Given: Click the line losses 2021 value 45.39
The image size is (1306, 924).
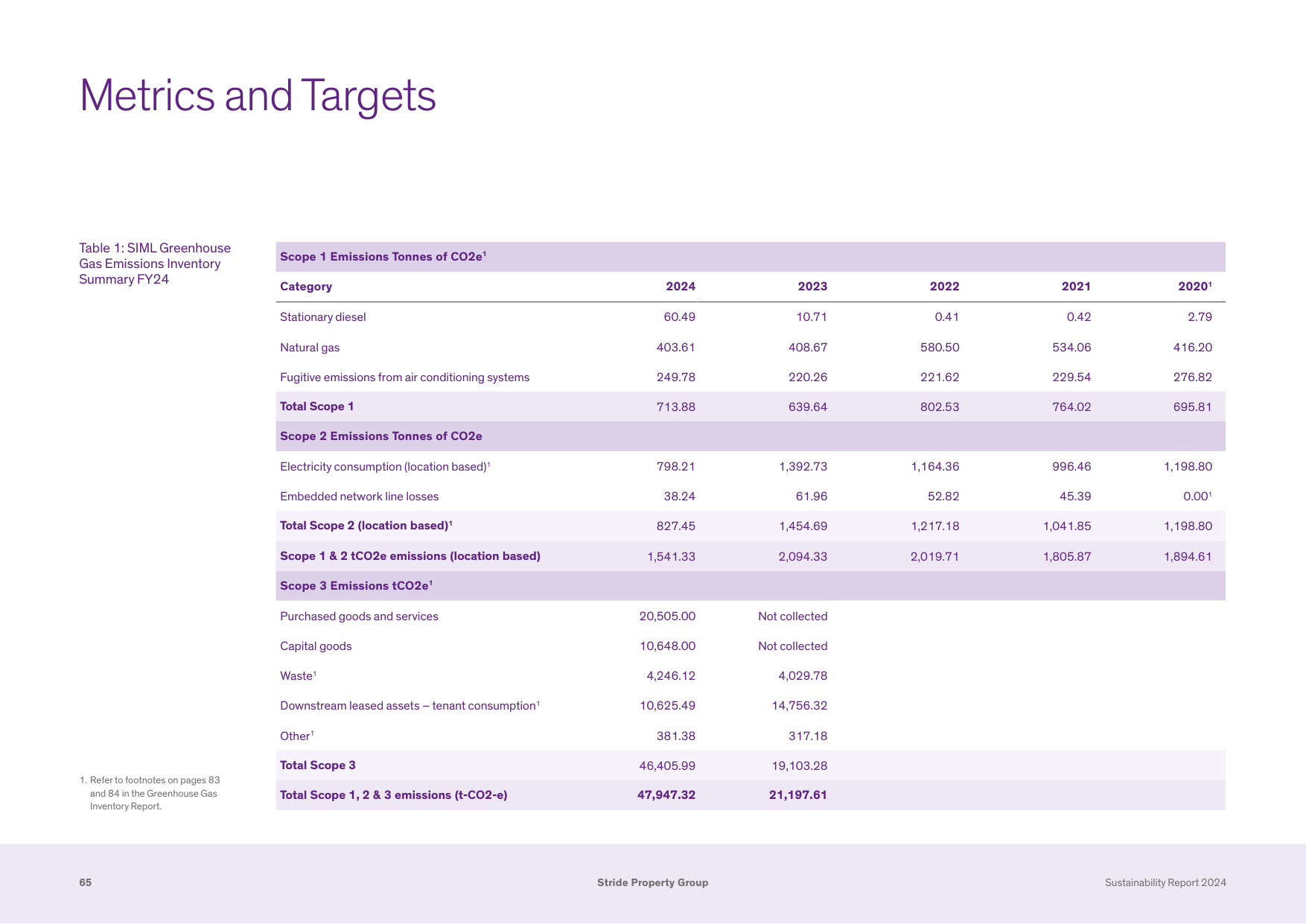Looking at the screenshot, I should [1075, 497].
